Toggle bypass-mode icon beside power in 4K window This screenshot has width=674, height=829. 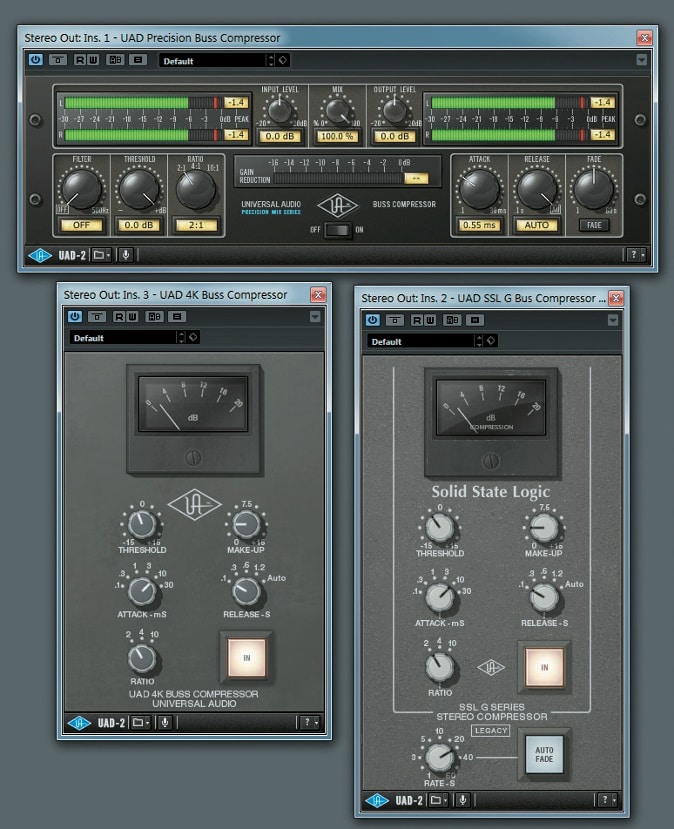97,317
